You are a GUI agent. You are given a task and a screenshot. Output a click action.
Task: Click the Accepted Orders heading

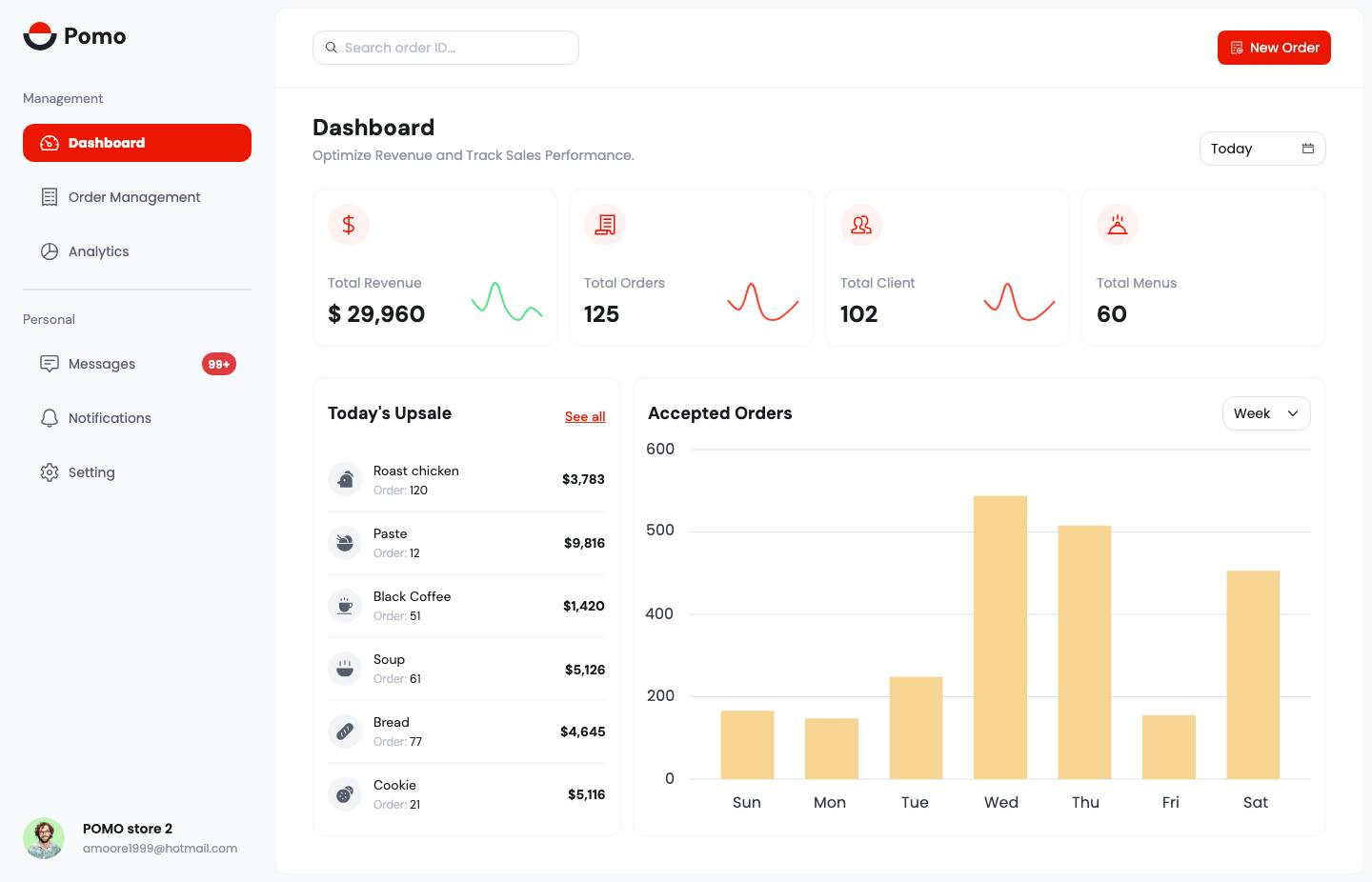click(x=720, y=413)
